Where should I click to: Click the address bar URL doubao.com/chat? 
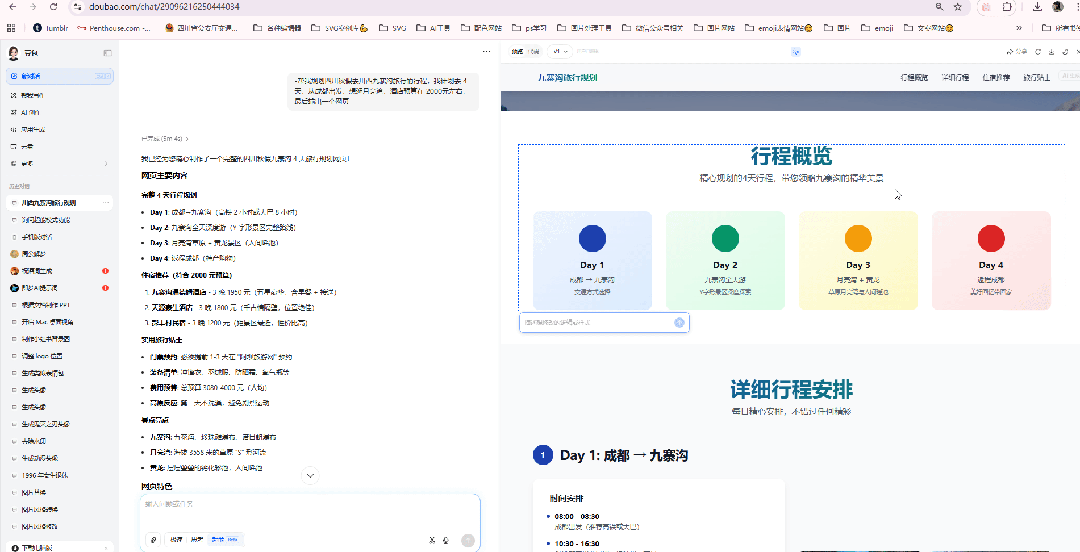click(164, 6)
